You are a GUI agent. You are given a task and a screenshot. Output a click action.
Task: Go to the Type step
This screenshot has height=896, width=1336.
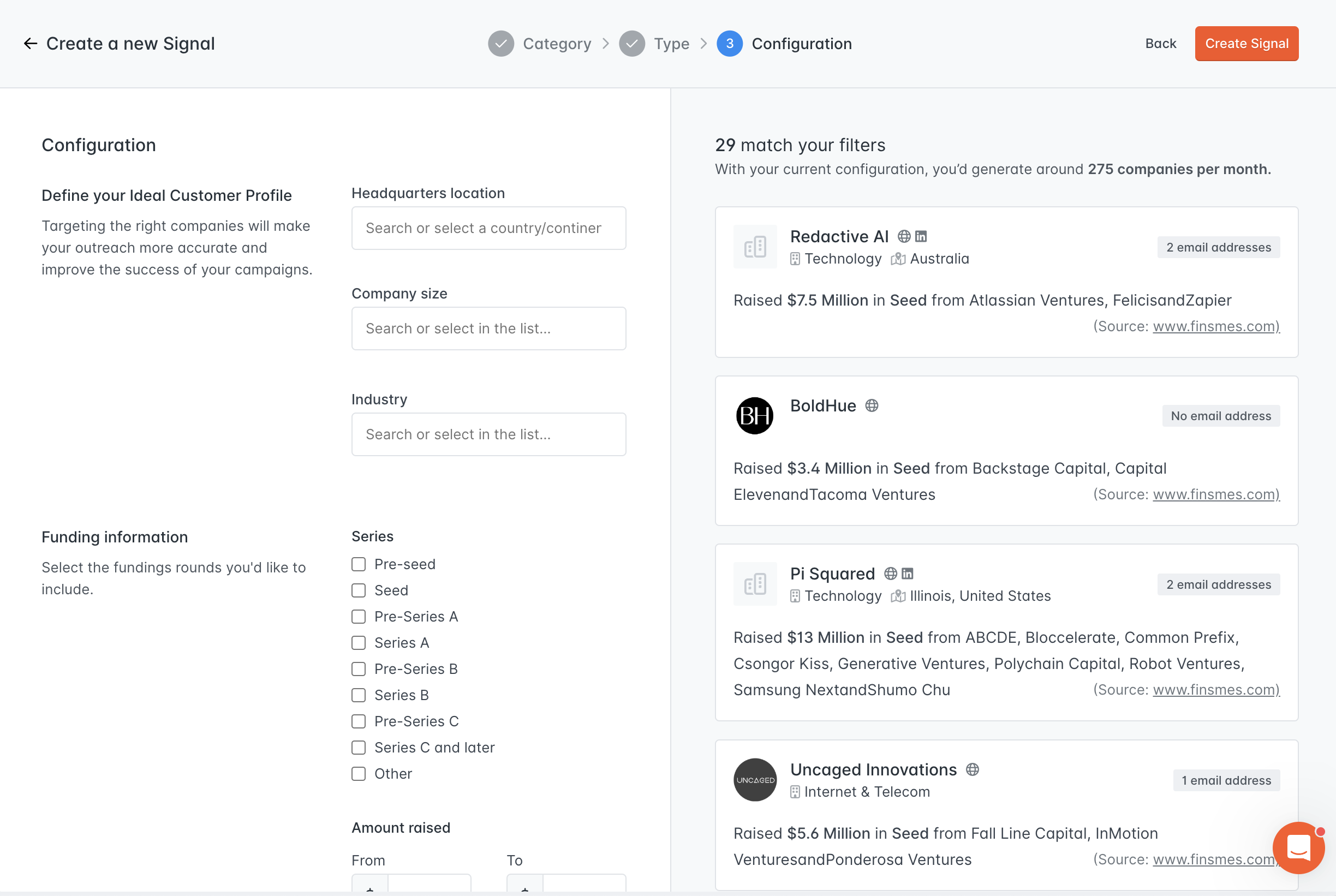tap(671, 44)
